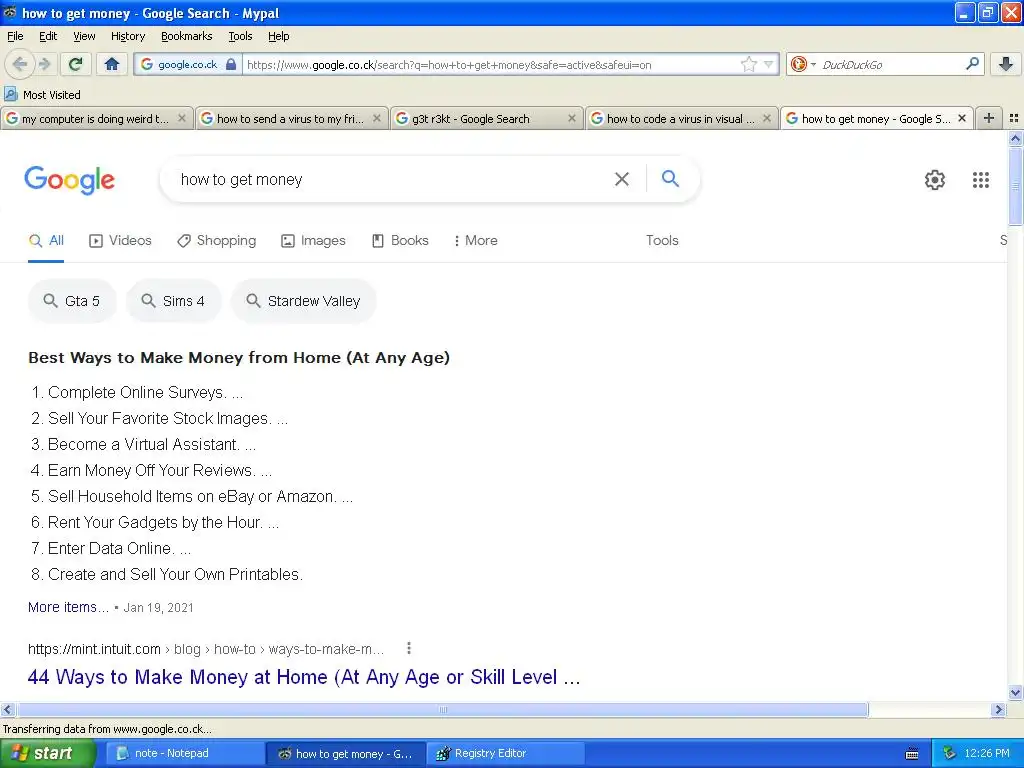This screenshot has height=768, width=1024.
Task: Open the View menu
Action: coord(84,36)
